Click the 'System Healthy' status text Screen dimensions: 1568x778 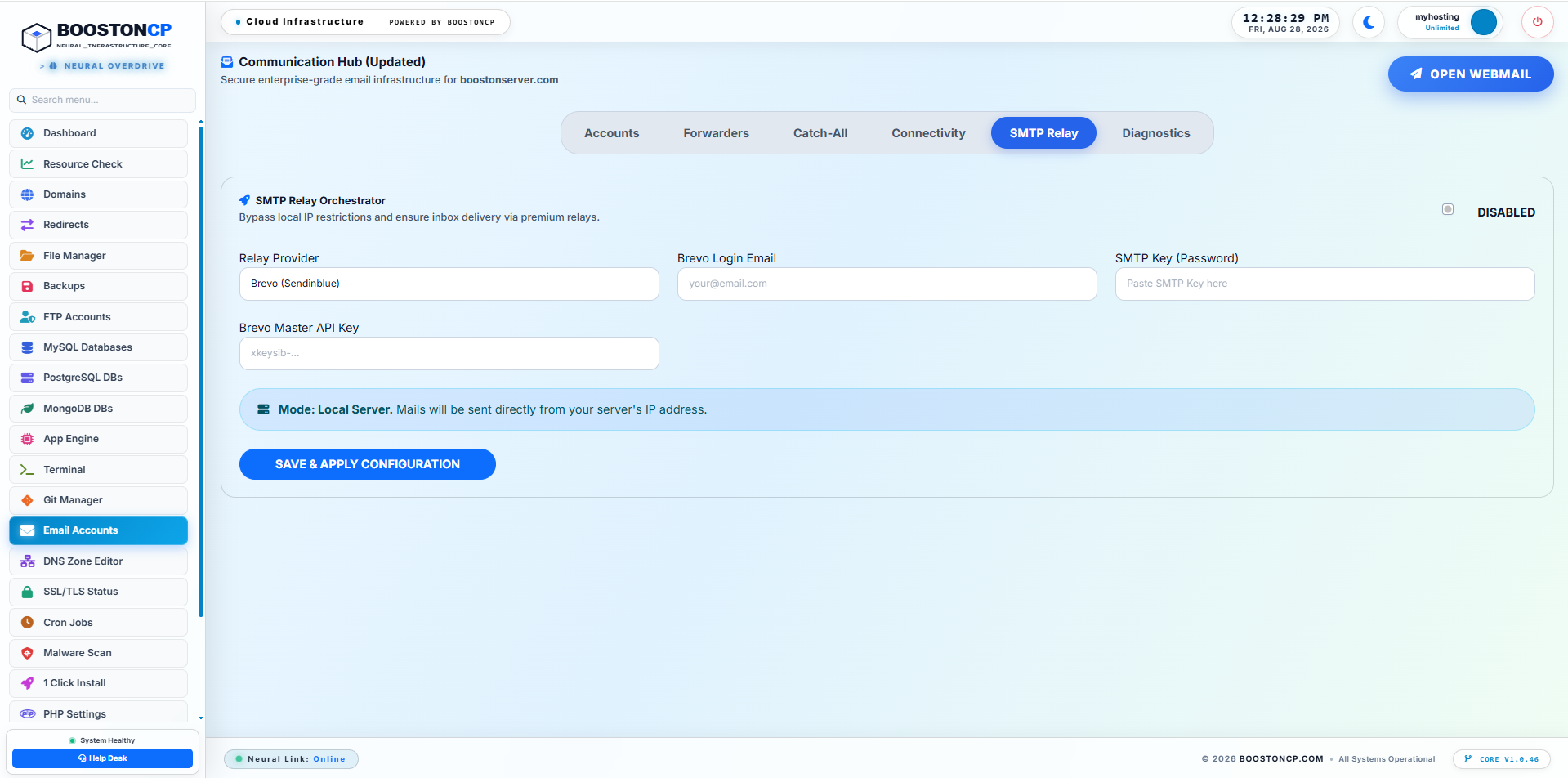(x=107, y=740)
